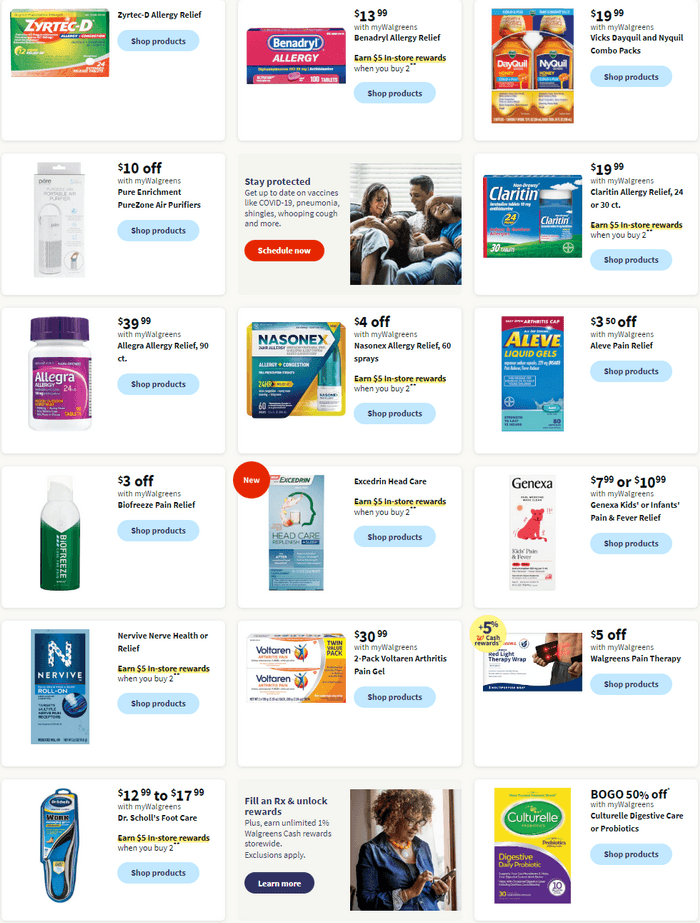Screen dimensions: 700x923
Task: Click the 5% Cash rewards badge
Action: coord(487,634)
